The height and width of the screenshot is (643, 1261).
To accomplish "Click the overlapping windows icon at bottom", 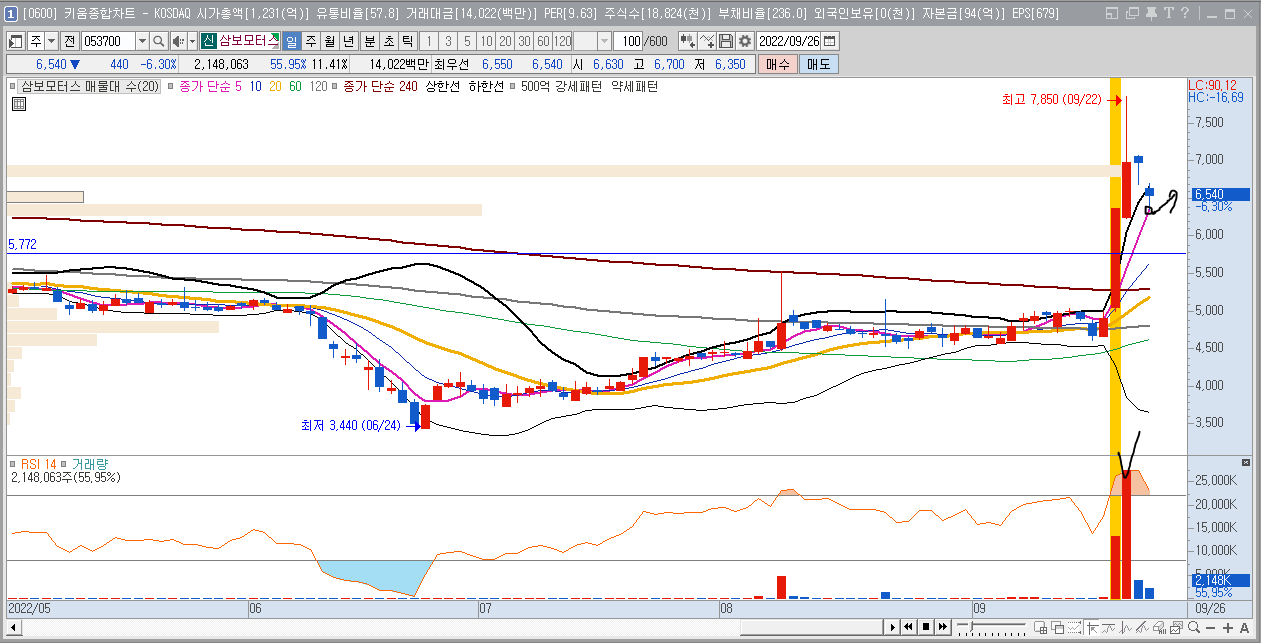I will (1058, 628).
